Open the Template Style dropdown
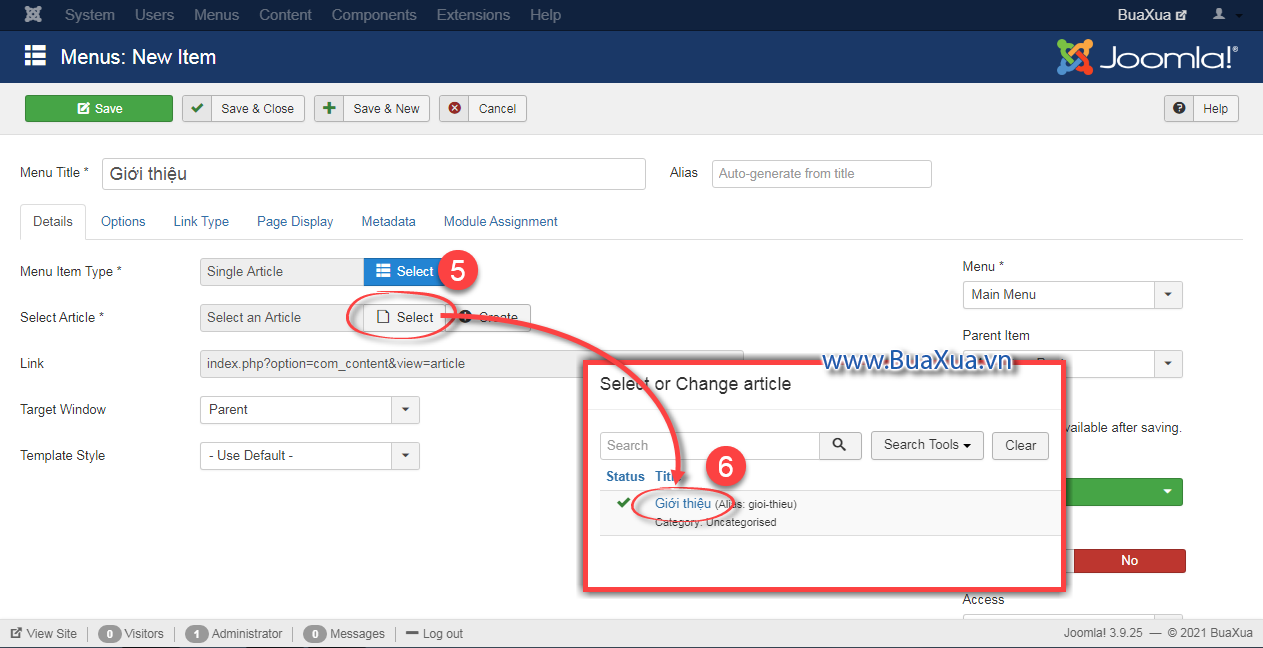Viewport: 1263px width, 648px height. (309, 455)
